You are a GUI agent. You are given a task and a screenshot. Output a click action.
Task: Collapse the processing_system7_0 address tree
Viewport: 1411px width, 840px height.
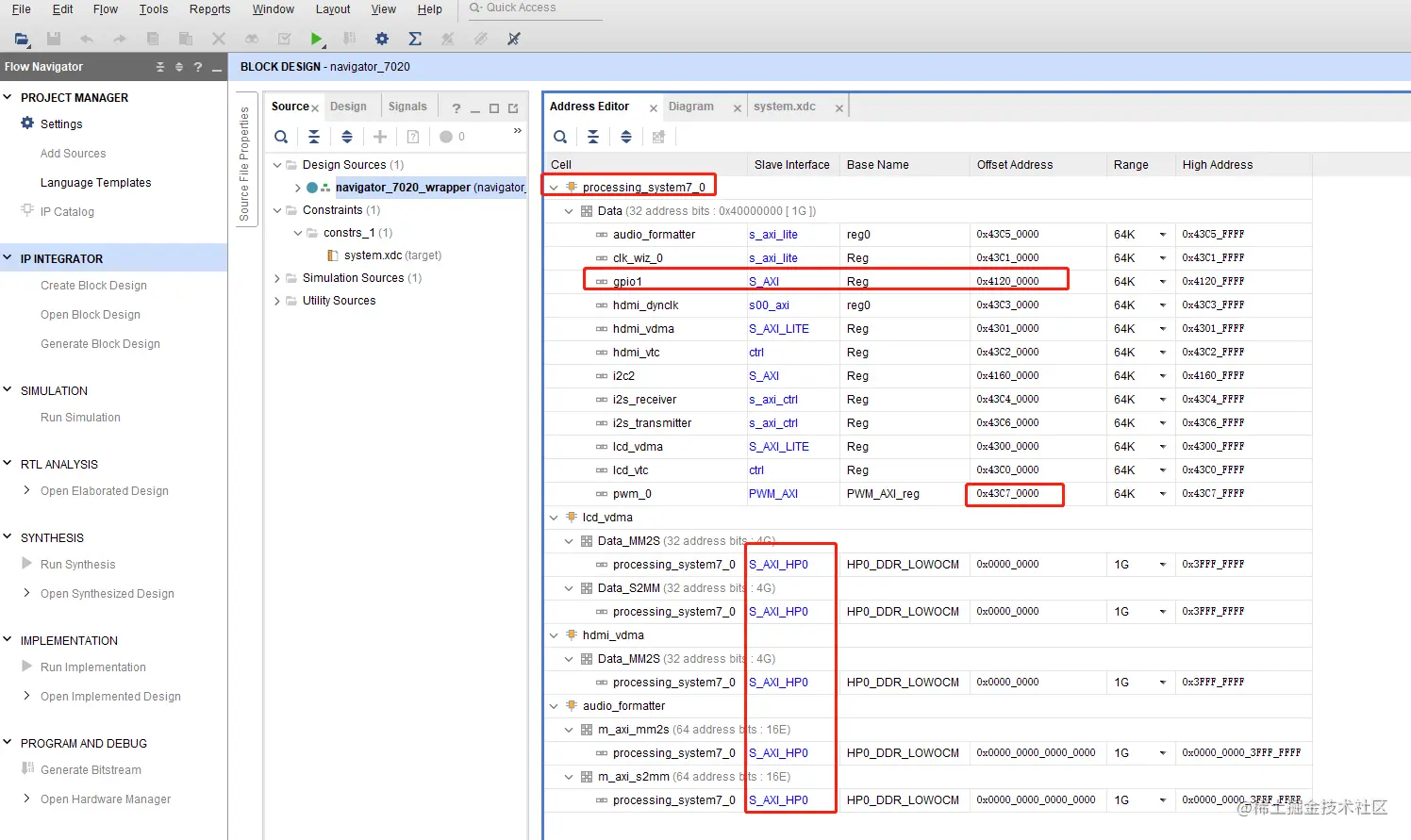tap(554, 188)
